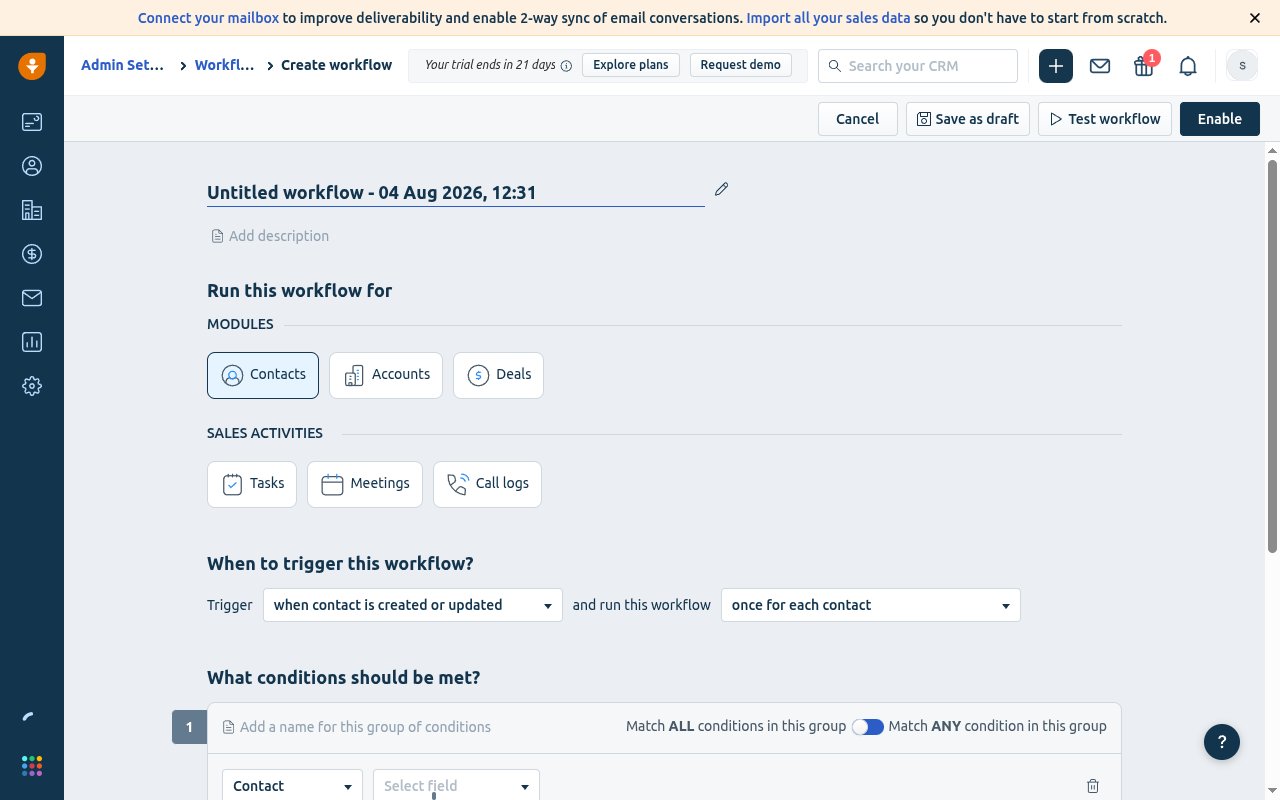1280x800 pixels.
Task: Open the Contact entity dropdown
Action: tap(293, 786)
